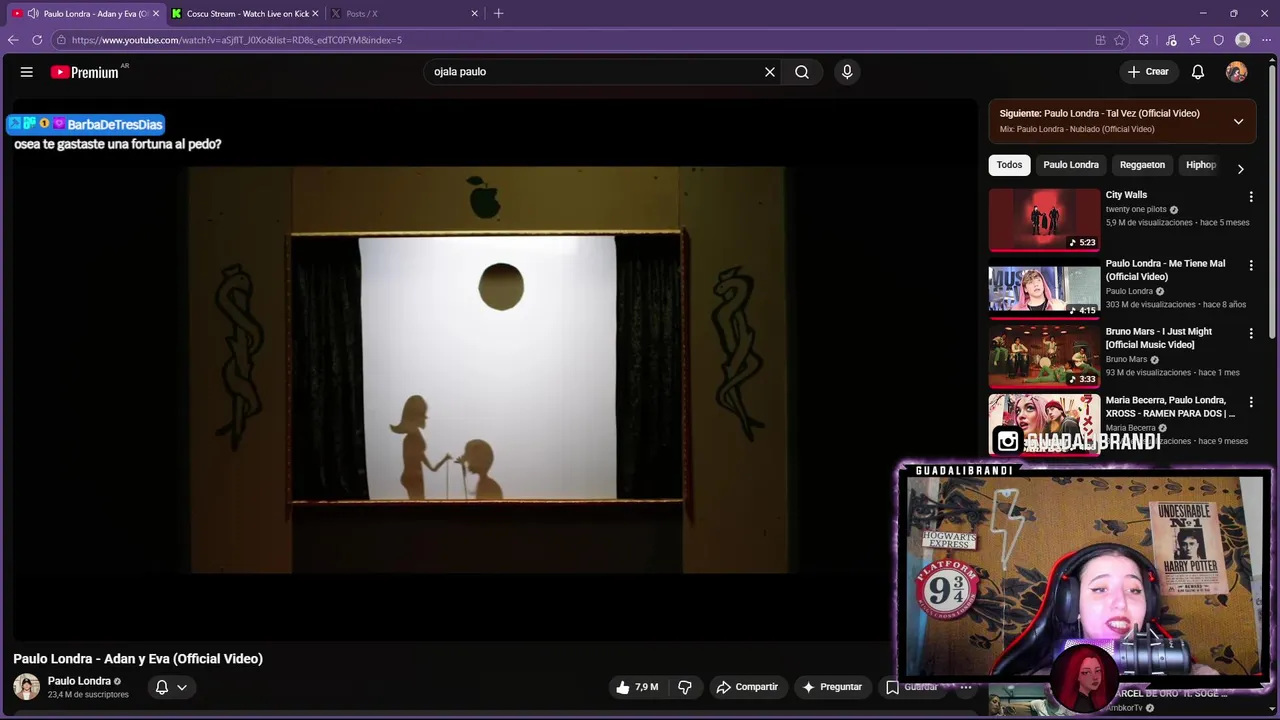Open the YouTube notifications bell
The height and width of the screenshot is (720, 1280).
click(x=1198, y=72)
